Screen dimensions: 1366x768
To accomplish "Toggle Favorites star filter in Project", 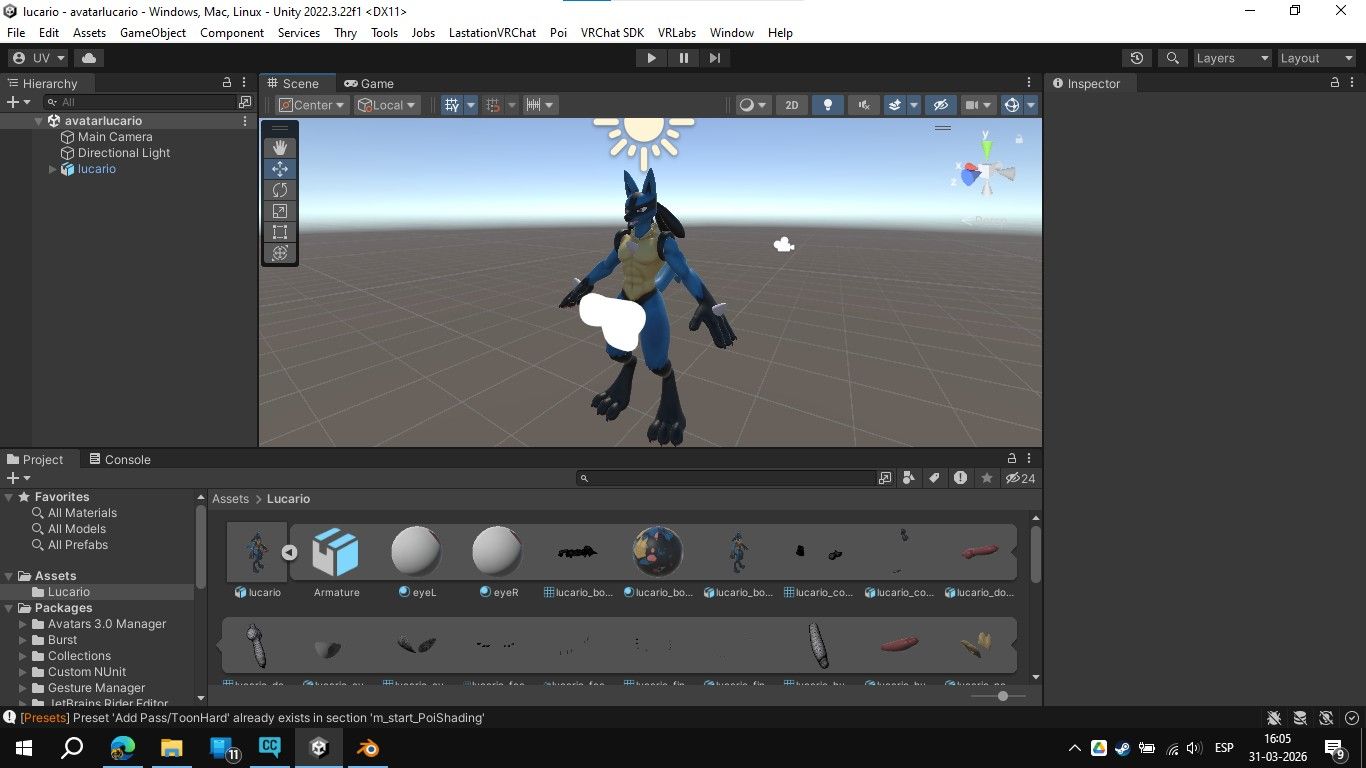I will tap(987, 478).
